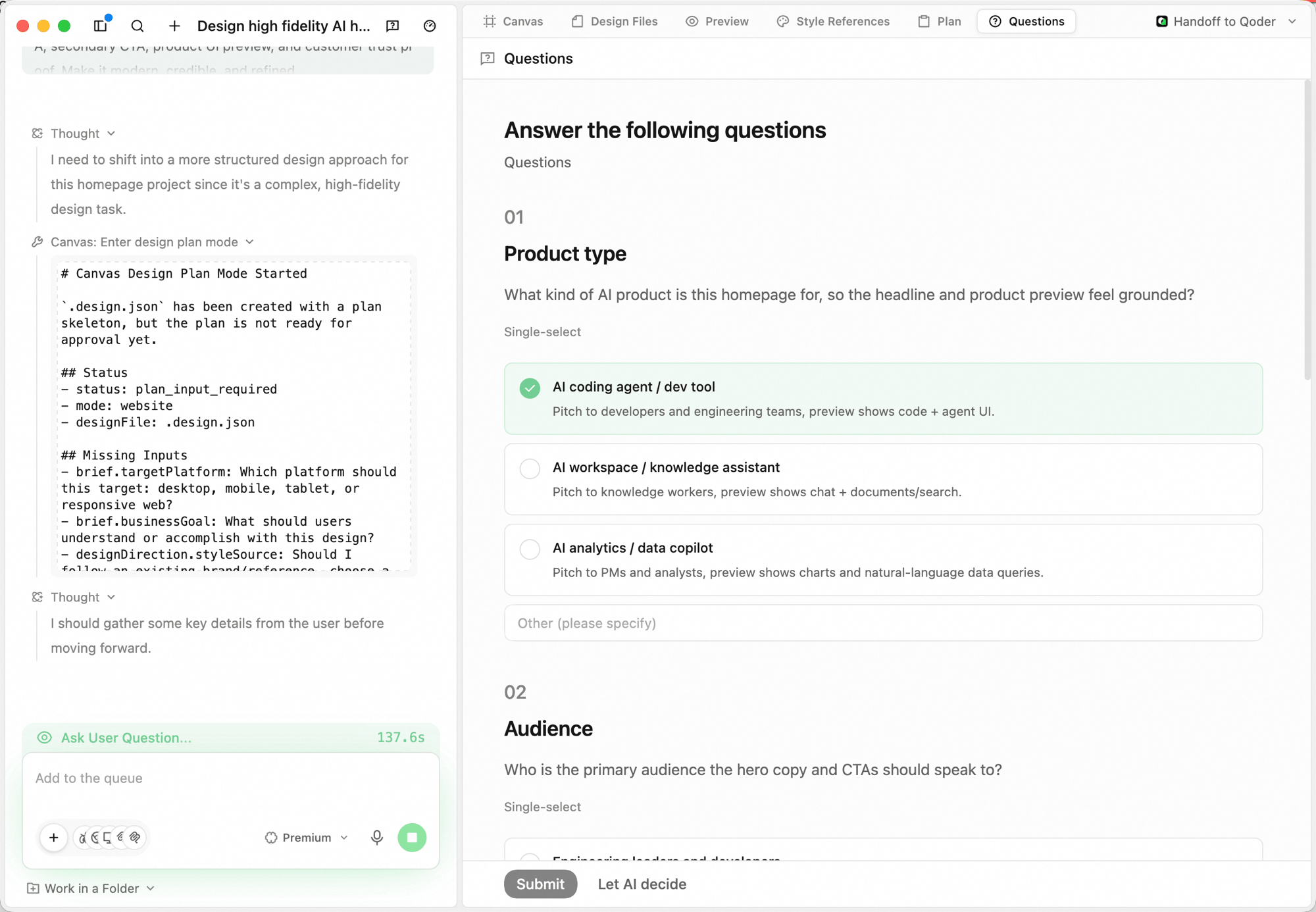Screen dimensions: 1316x912
Task: Click the Qoder logo icon
Action: tap(1162, 22)
